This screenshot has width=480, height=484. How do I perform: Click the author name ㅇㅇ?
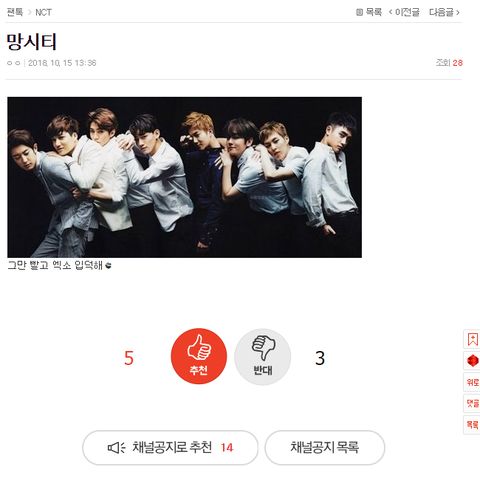click(x=14, y=63)
